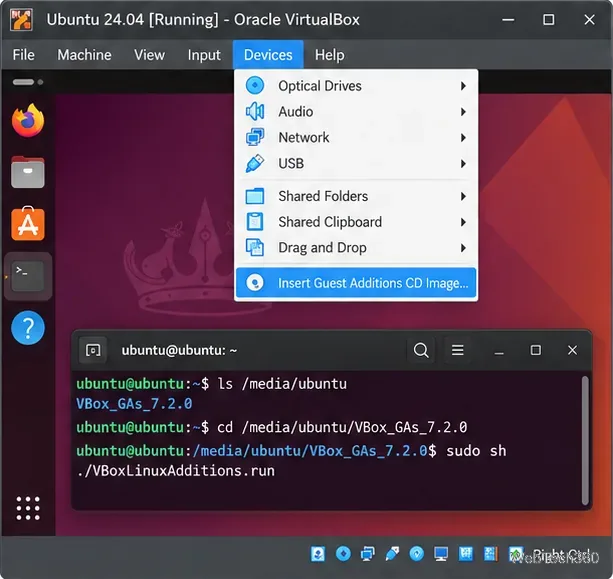Click the VirtualBox title bar app icon

[x=21, y=20]
